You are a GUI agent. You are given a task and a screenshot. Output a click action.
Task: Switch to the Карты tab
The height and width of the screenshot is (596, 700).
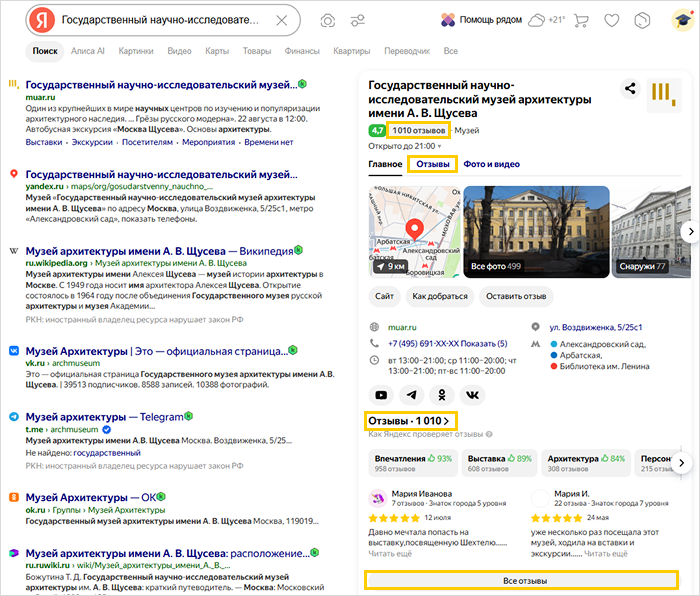217,51
